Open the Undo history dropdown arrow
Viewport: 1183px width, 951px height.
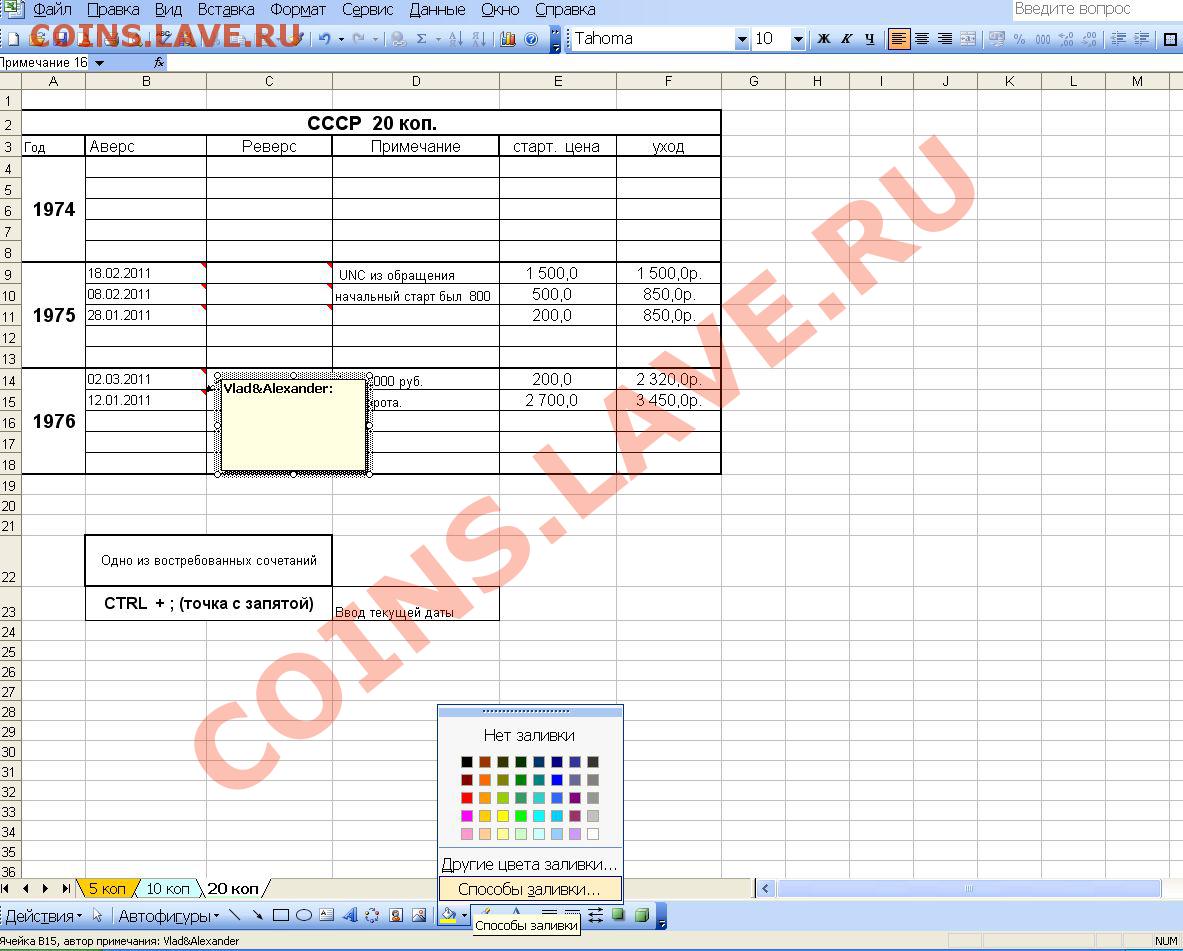point(341,39)
